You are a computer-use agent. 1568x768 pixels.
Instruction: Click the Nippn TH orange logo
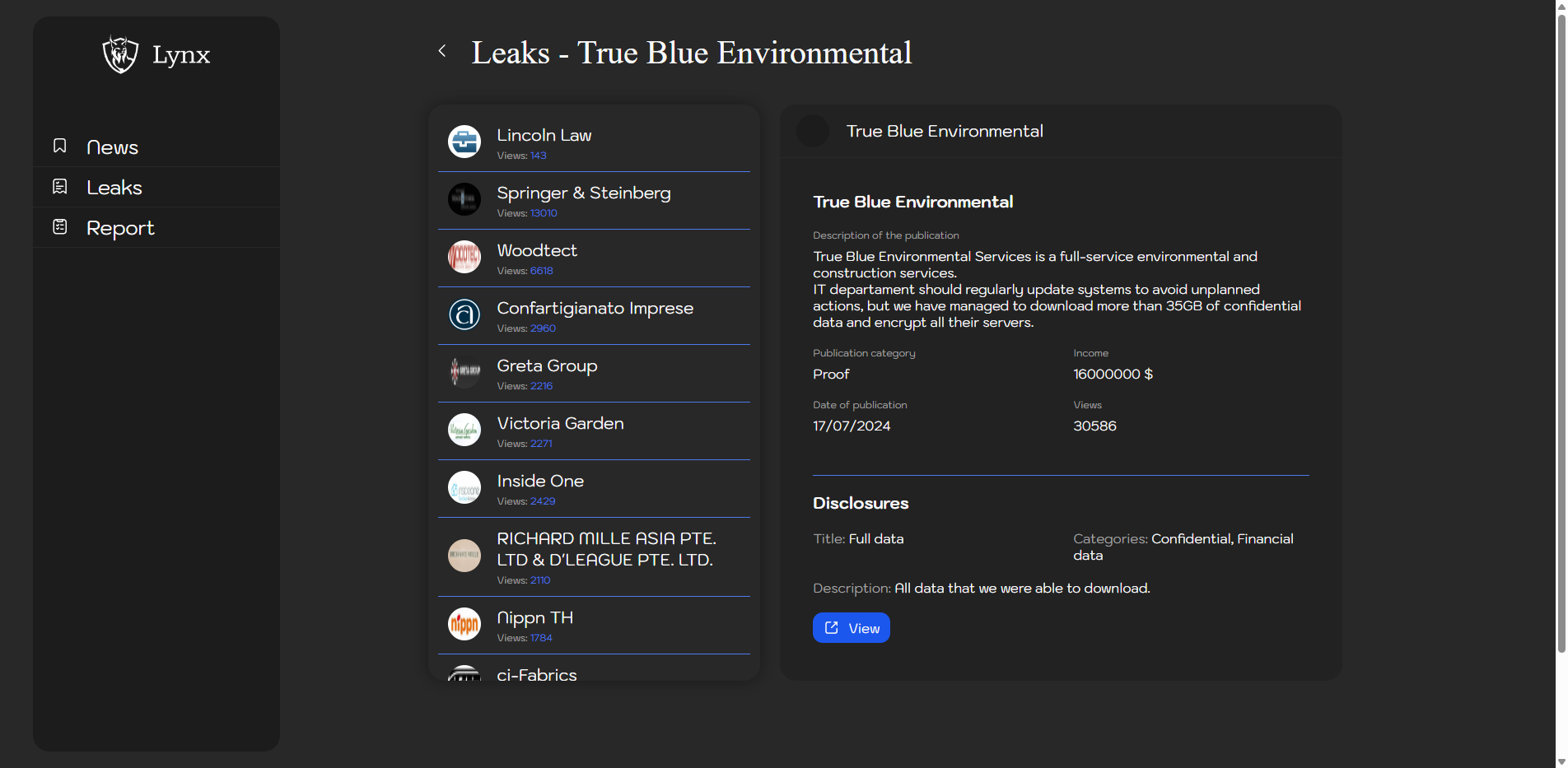(464, 624)
